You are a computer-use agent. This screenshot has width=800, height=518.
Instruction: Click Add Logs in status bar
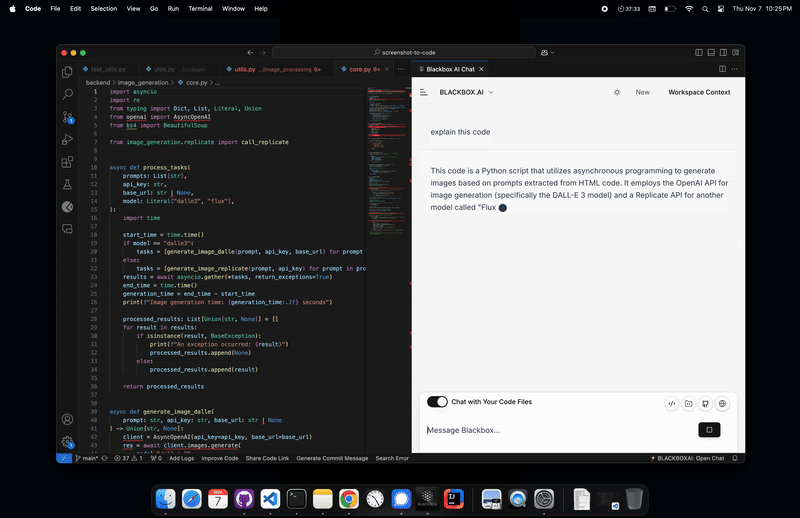pyautogui.click(x=182, y=458)
